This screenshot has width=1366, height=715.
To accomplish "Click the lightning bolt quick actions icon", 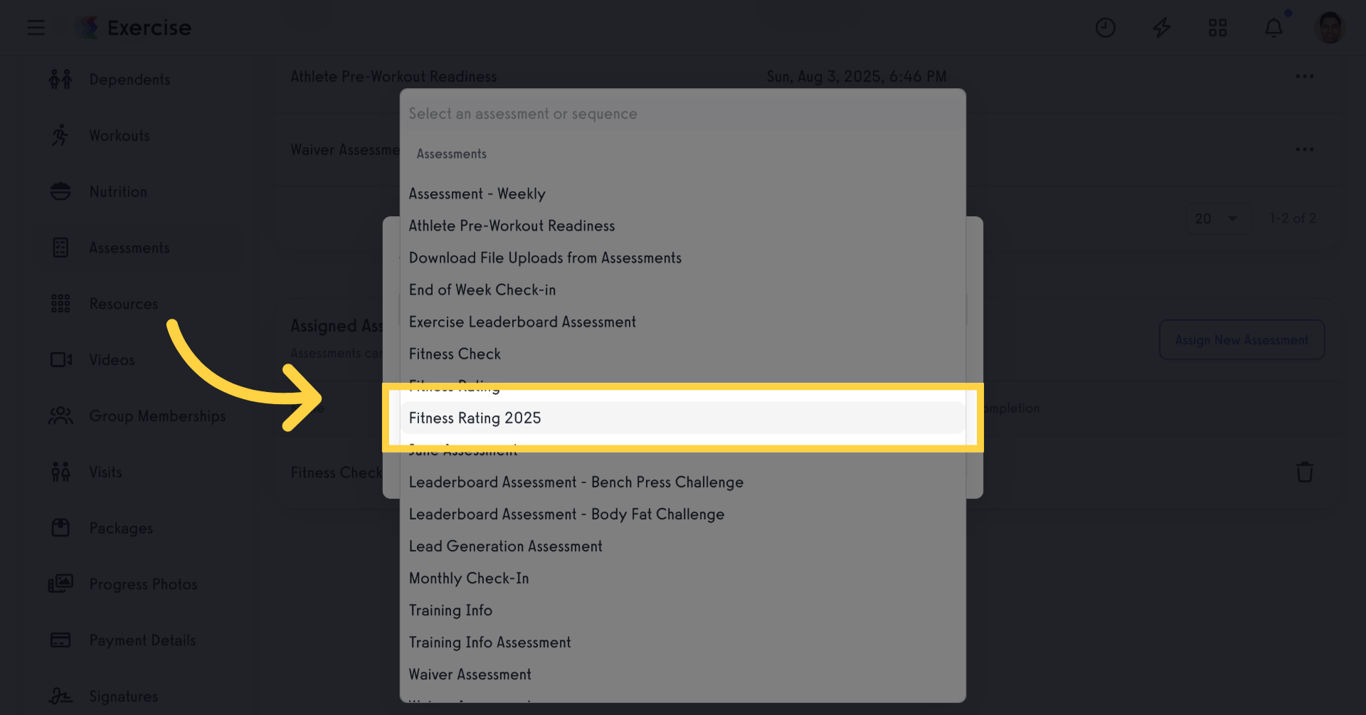I will click(x=1161, y=27).
